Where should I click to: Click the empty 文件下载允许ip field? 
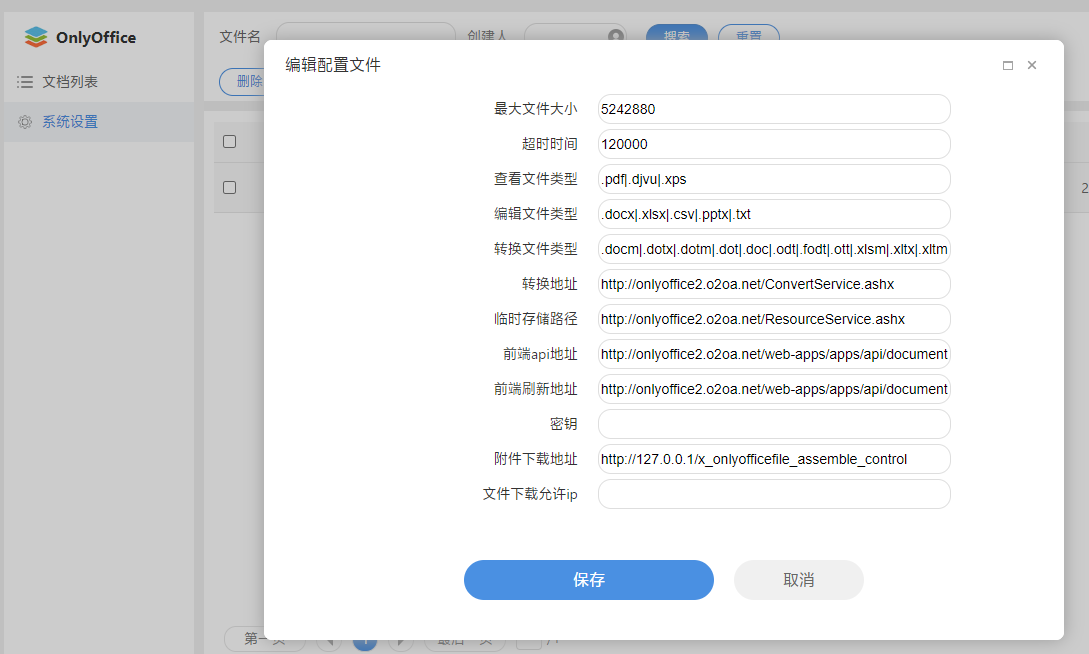[x=773, y=494]
